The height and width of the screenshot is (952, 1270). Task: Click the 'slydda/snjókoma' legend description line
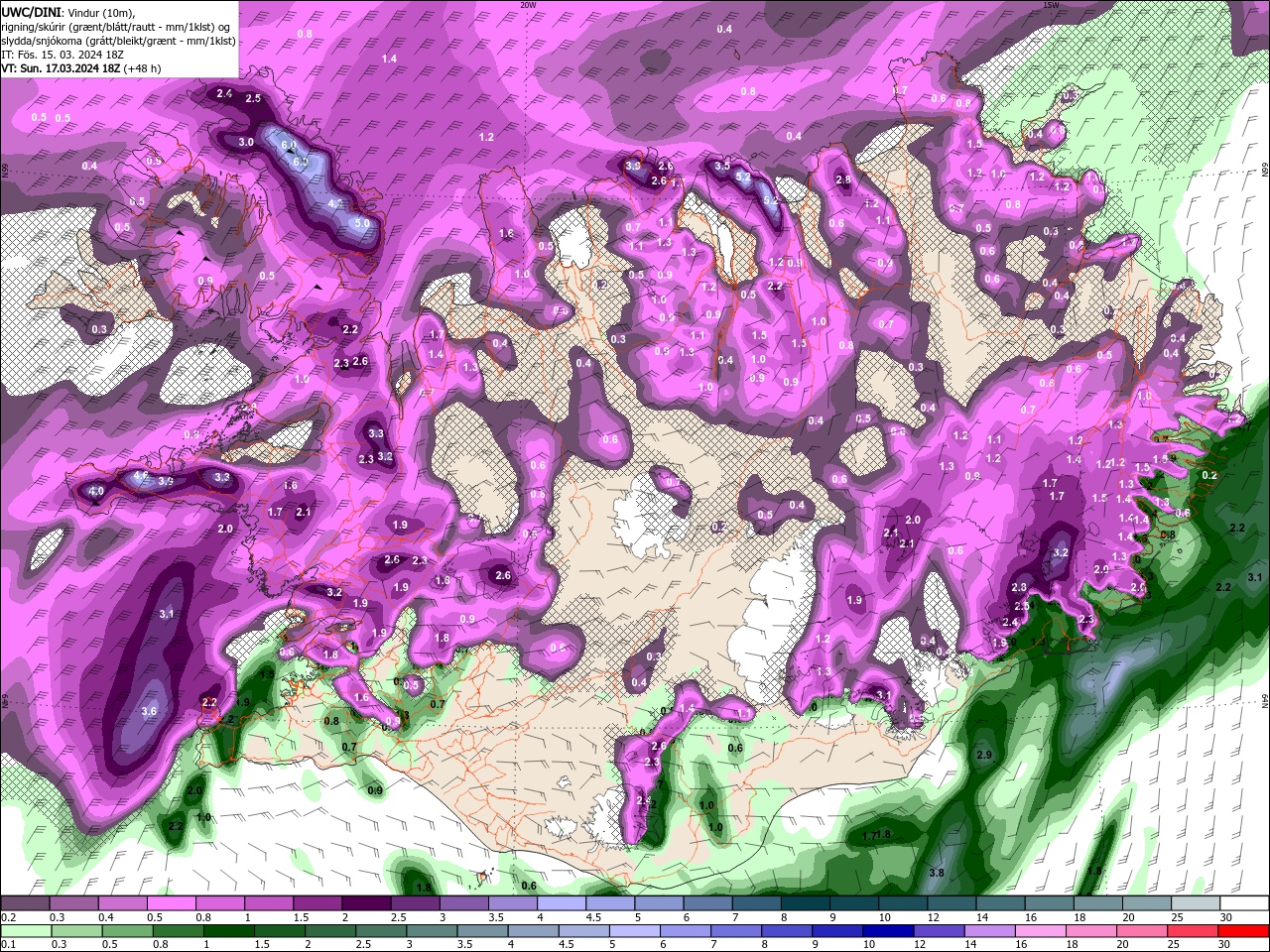[x=118, y=41]
